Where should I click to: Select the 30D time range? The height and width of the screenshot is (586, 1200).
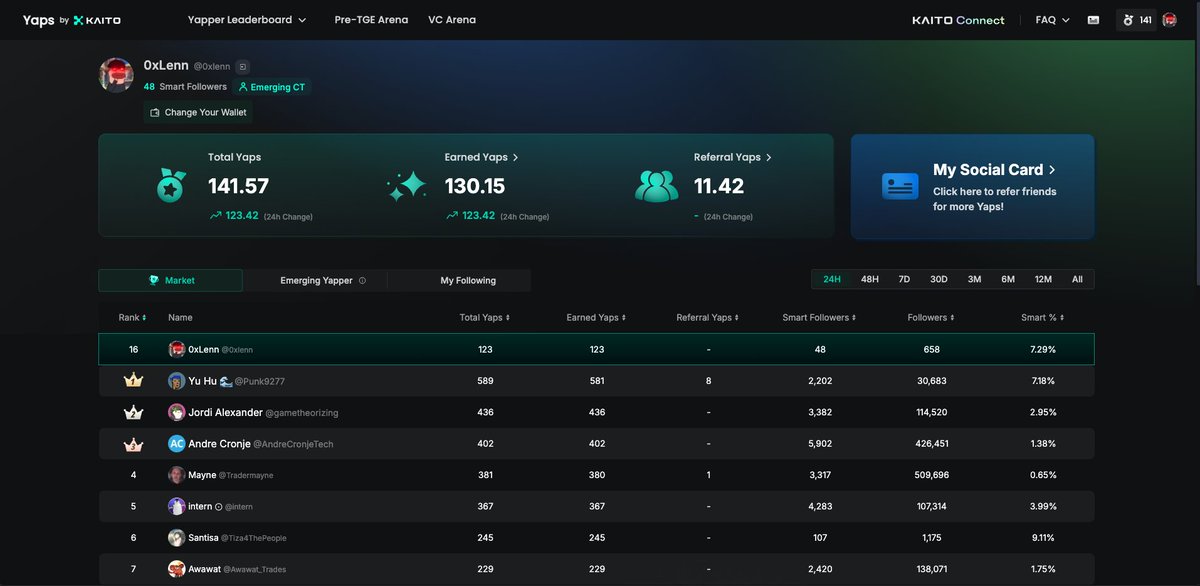pos(938,280)
